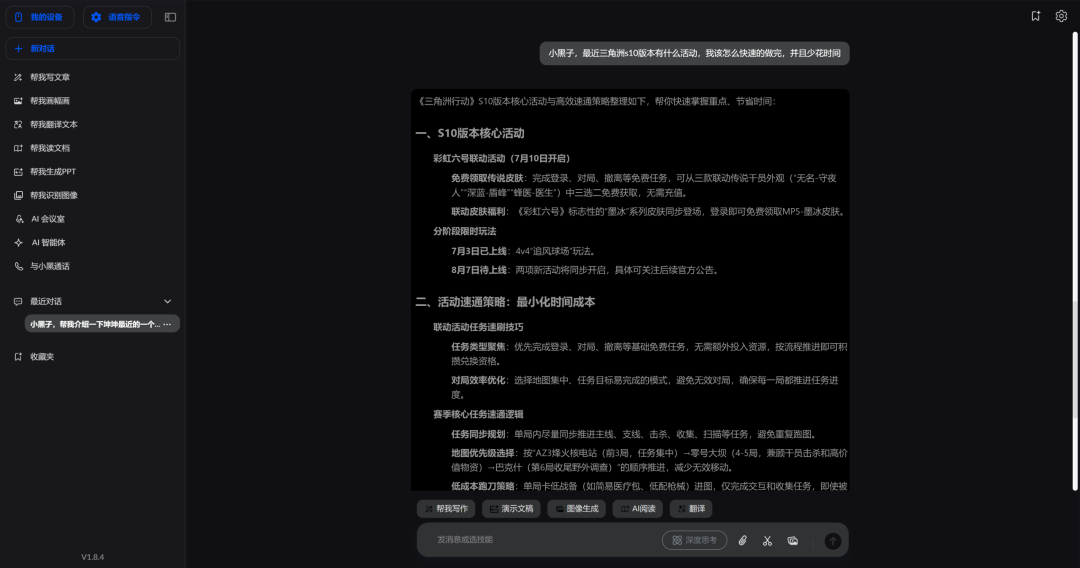Click the 帮我写作 quick skill button

(446, 509)
